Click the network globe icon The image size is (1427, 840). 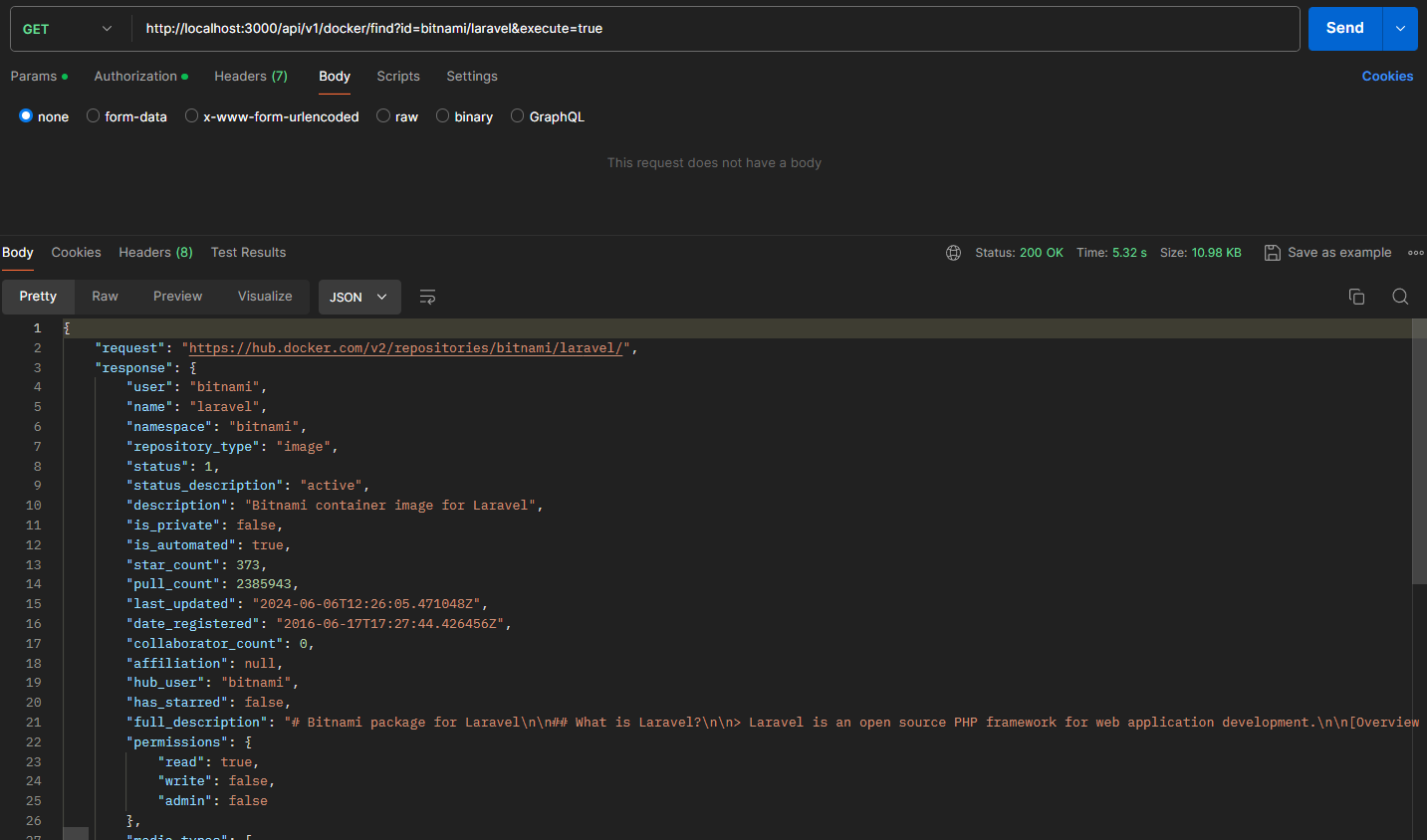tap(953, 253)
